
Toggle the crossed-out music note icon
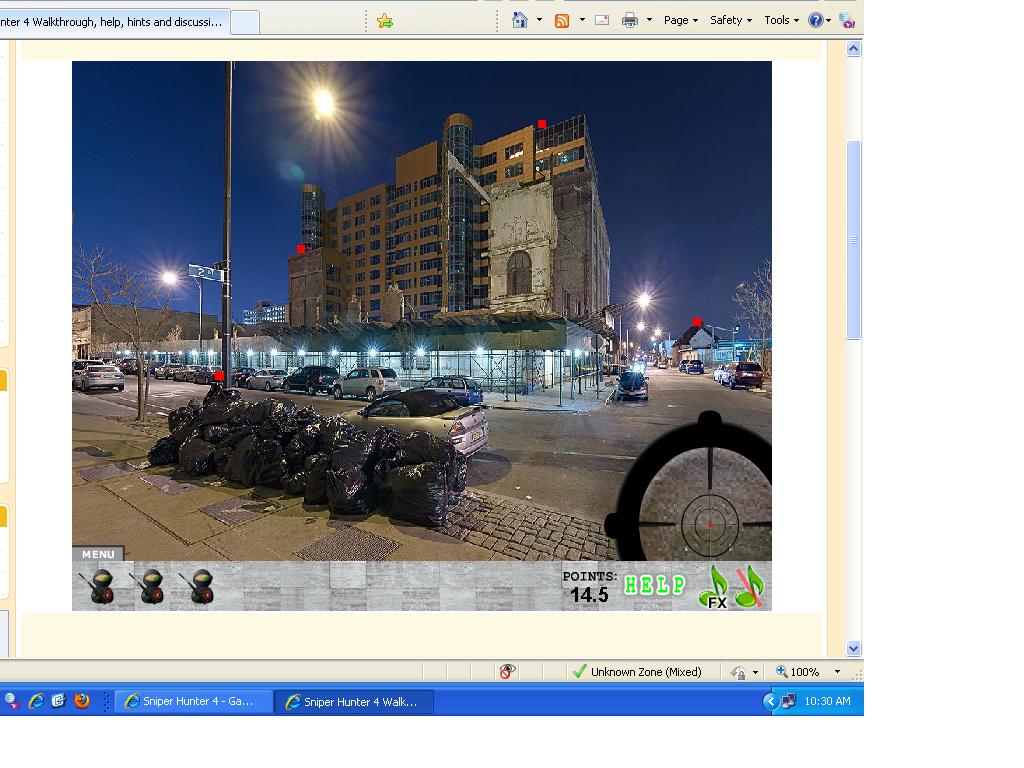pyautogui.click(x=750, y=586)
